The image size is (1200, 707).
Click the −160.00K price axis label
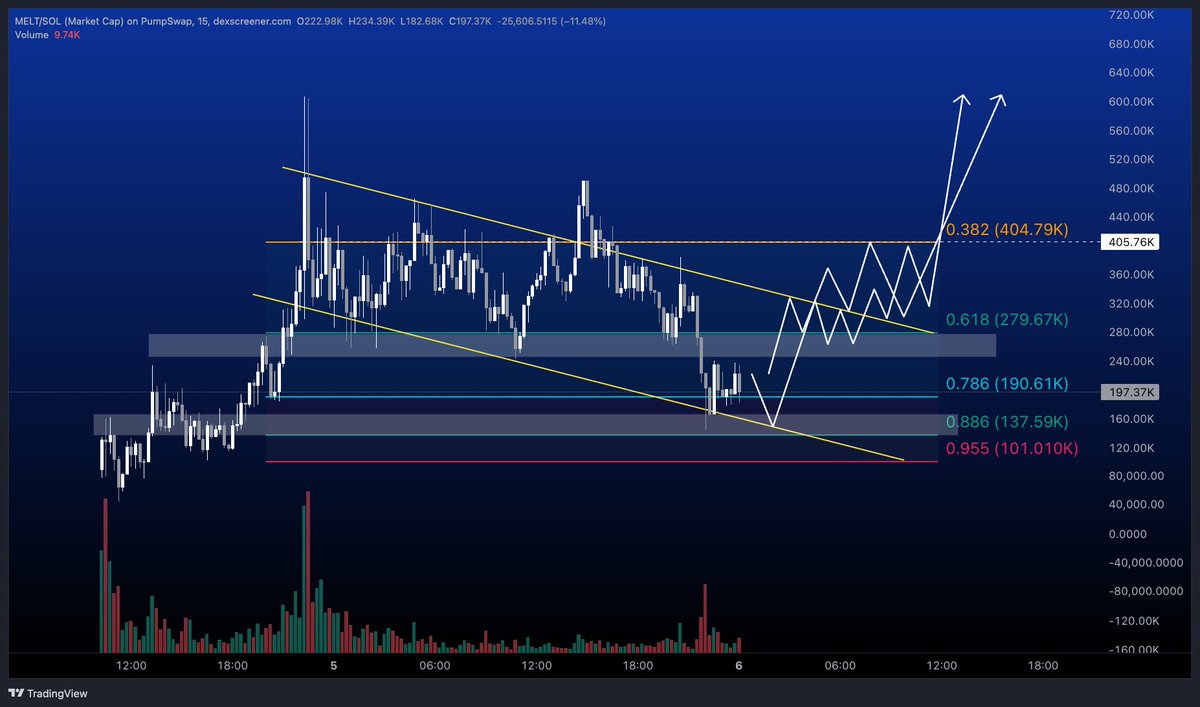[1132, 650]
